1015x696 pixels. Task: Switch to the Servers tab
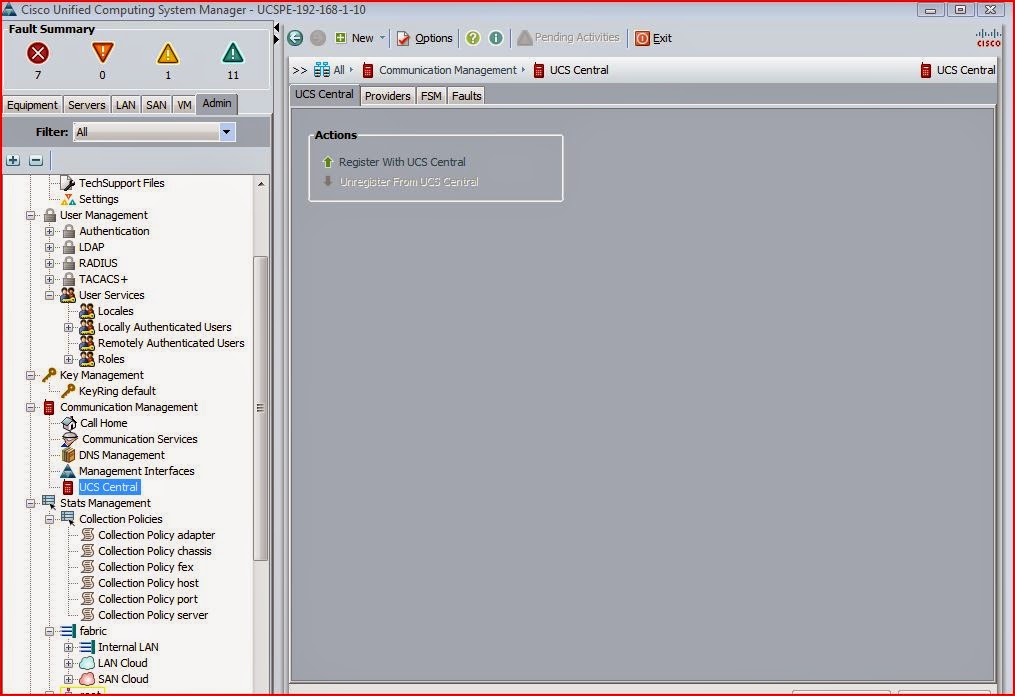87,105
